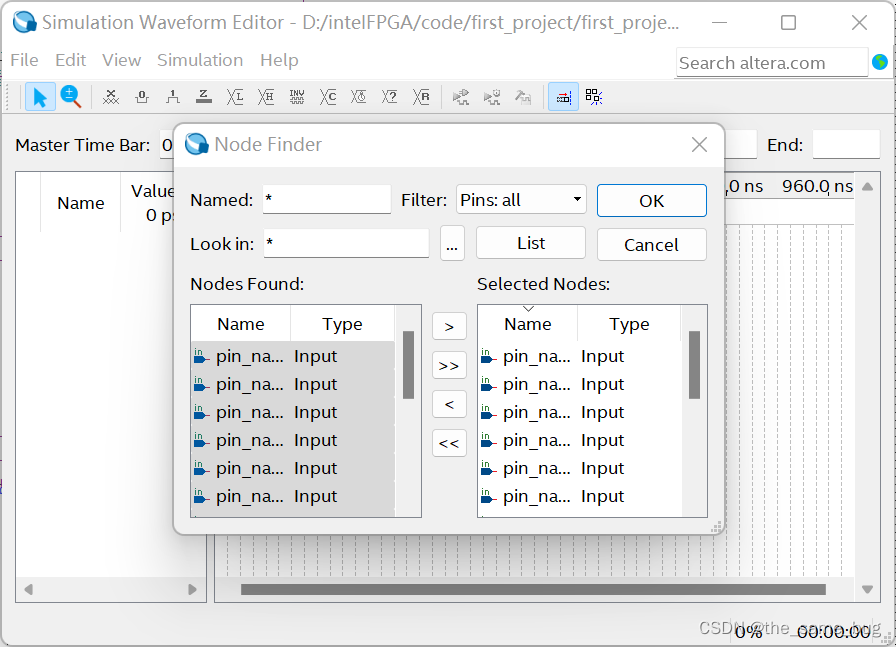Click right arrow of name pane scrollbar
The width and height of the screenshot is (896, 647).
(x=193, y=589)
